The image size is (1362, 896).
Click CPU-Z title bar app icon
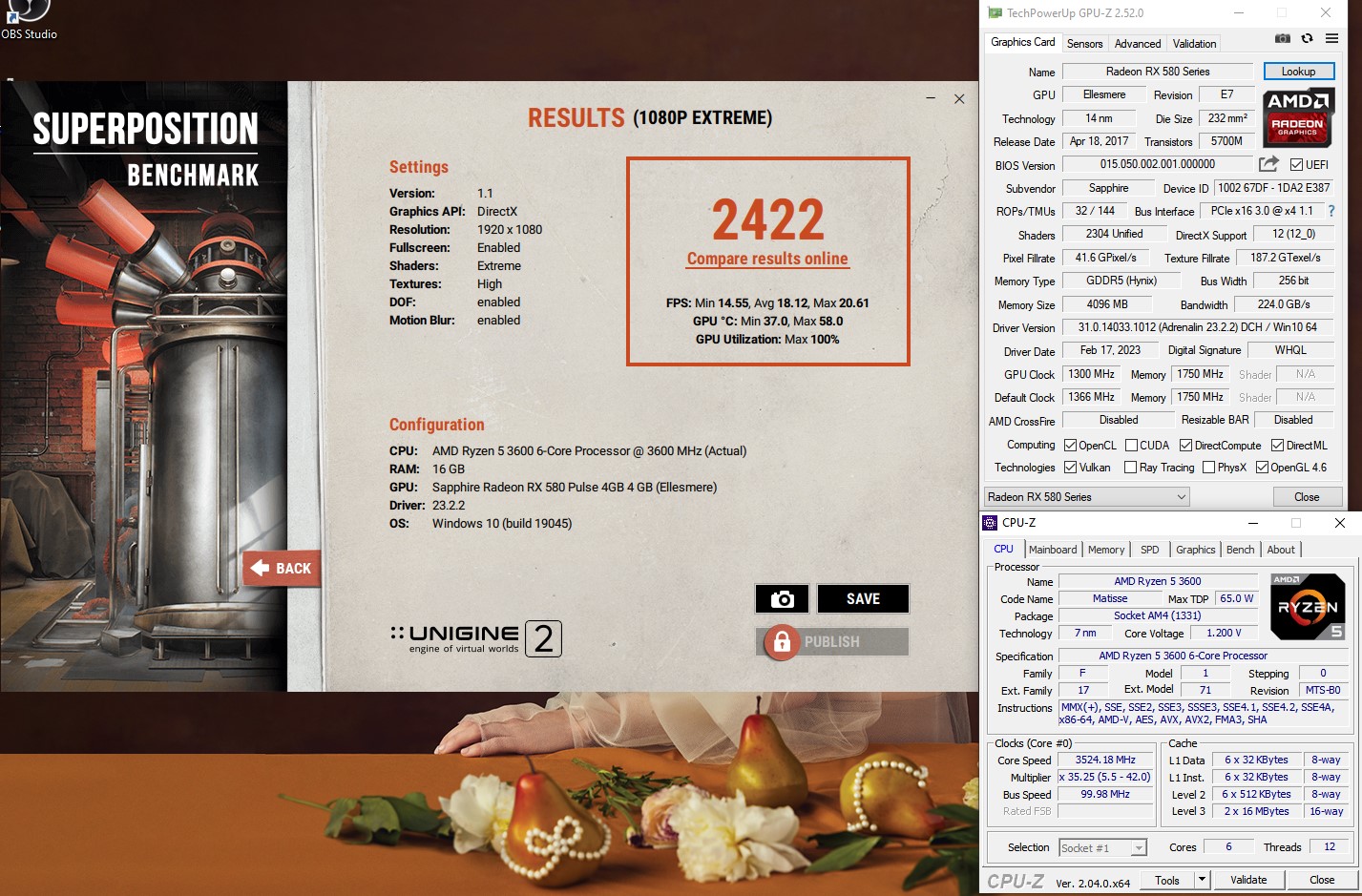pyautogui.click(x=991, y=523)
